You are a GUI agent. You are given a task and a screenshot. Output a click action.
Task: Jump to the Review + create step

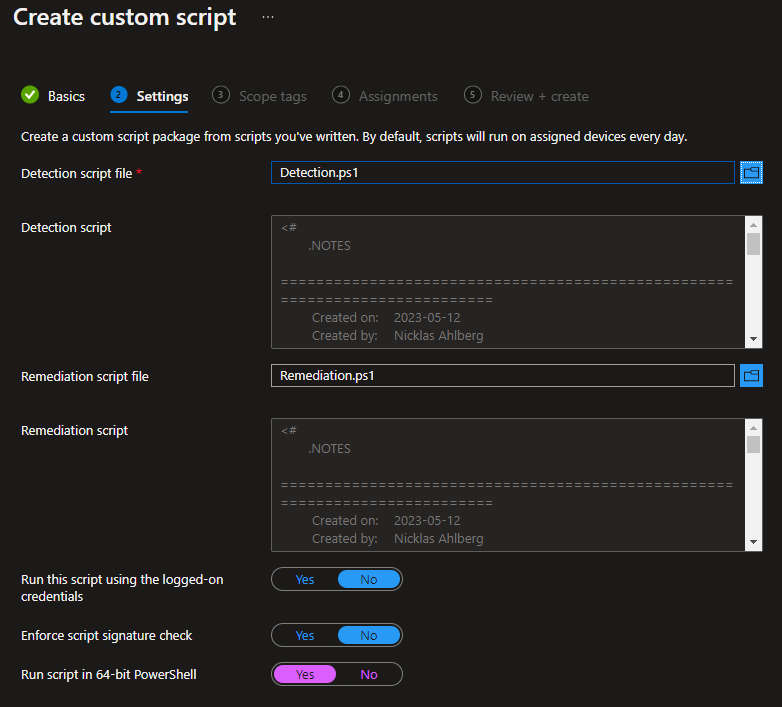click(539, 97)
